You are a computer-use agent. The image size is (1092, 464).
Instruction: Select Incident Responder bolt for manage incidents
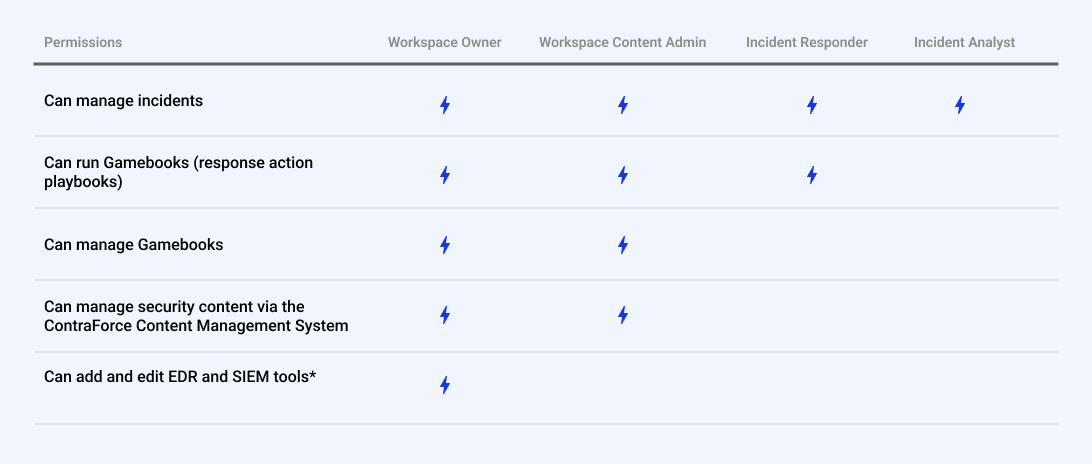pos(811,105)
